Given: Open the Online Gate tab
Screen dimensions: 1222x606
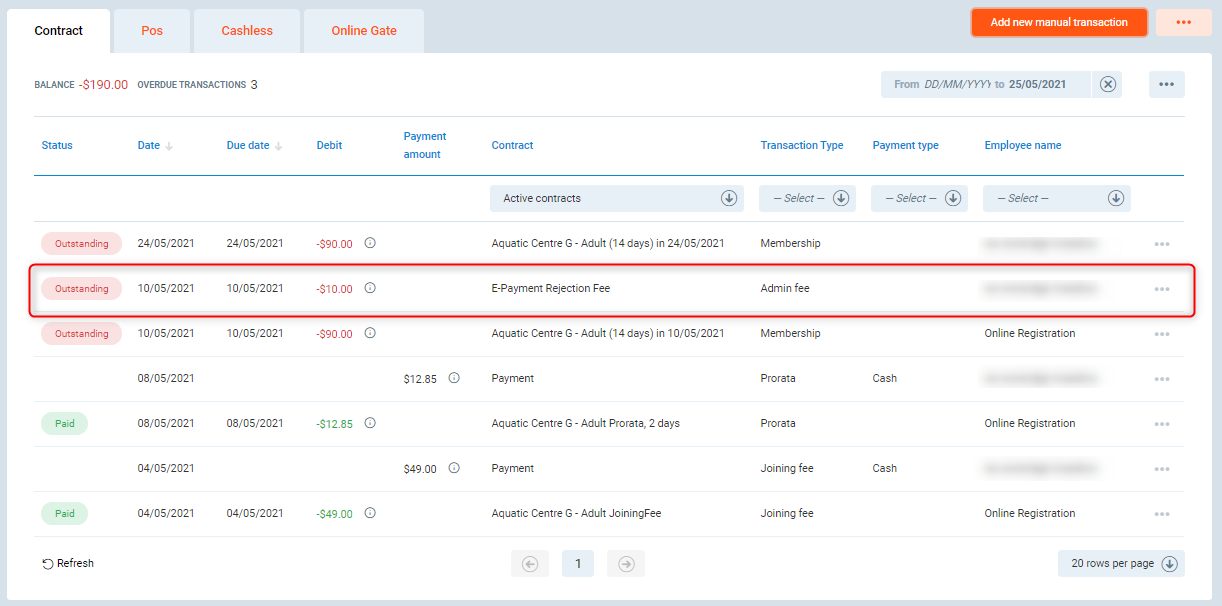Looking at the screenshot, I should (364, 31).
